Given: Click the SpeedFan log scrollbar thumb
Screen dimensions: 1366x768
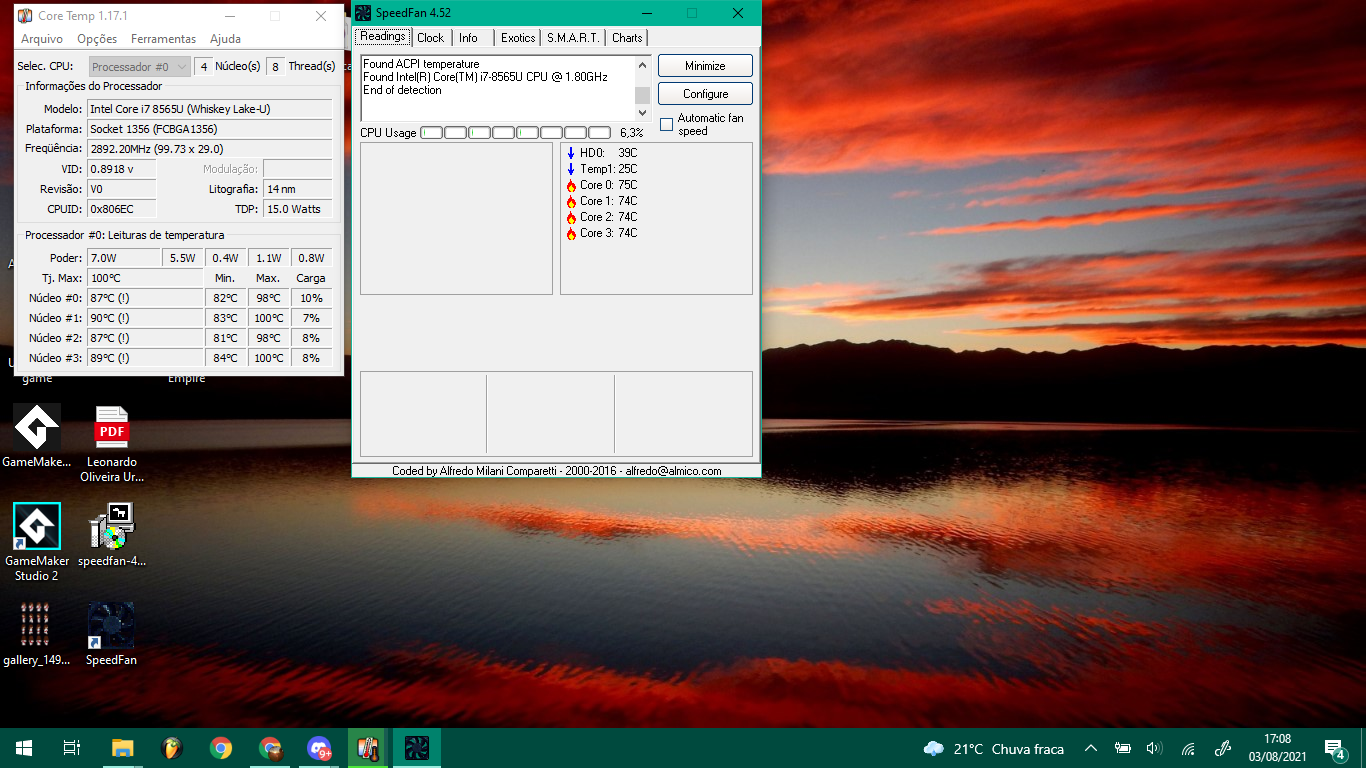Looking at the screenshot, I should pyautogui.click(x=643, y=95).
